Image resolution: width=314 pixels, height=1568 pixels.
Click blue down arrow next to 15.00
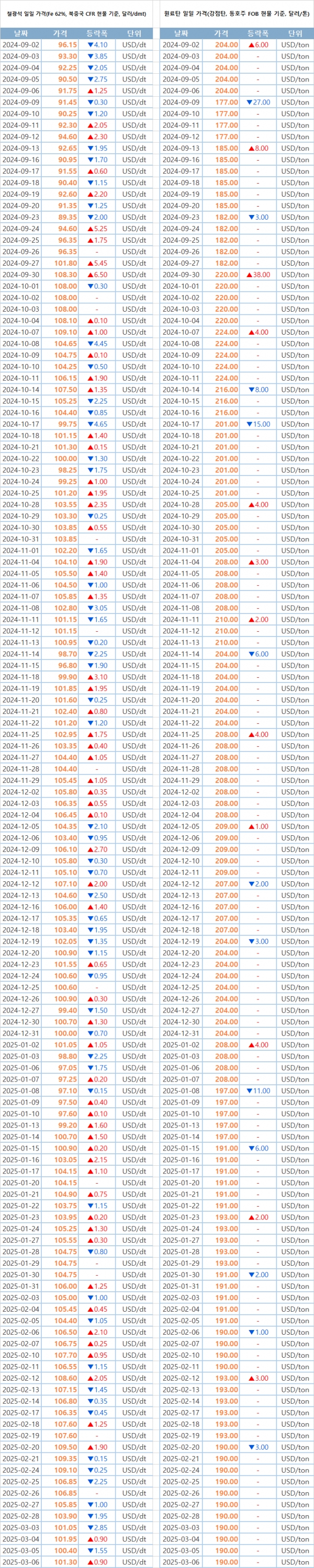click(250, 424)
